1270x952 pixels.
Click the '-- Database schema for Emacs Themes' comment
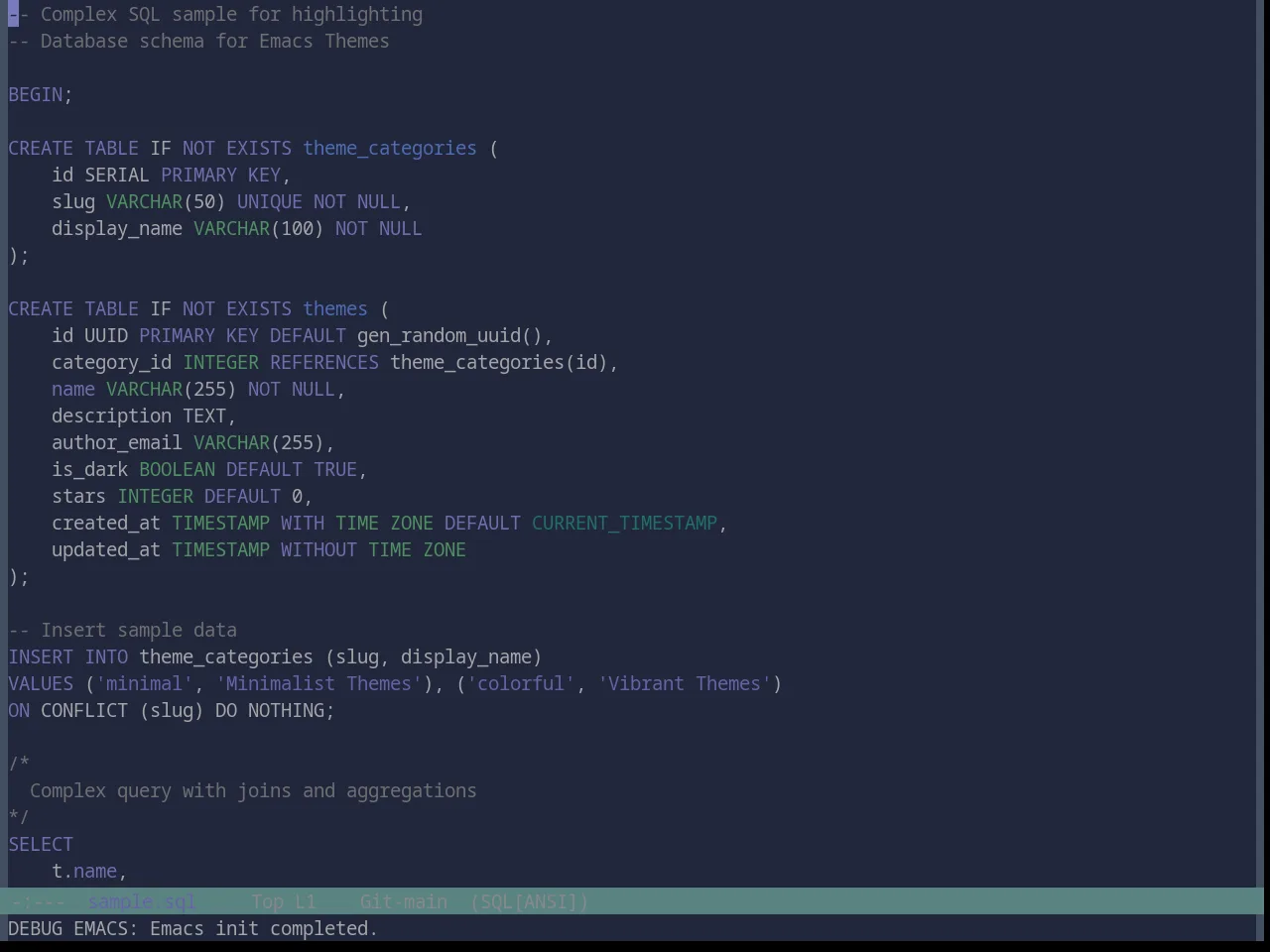click(199, 41)
